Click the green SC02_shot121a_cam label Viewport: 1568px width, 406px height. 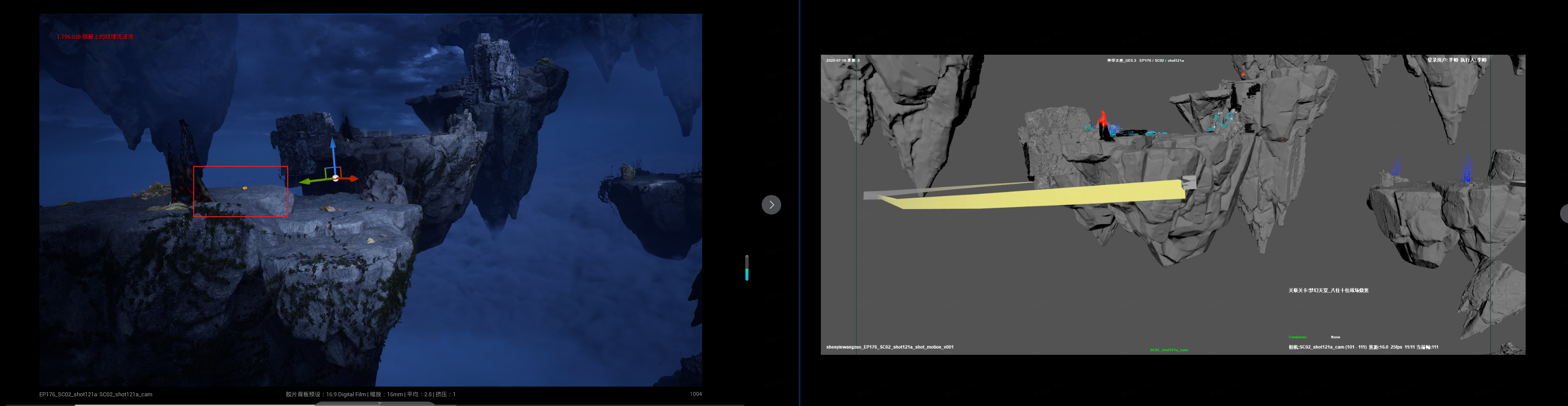pyautogui.click(x=1168, y=350)
